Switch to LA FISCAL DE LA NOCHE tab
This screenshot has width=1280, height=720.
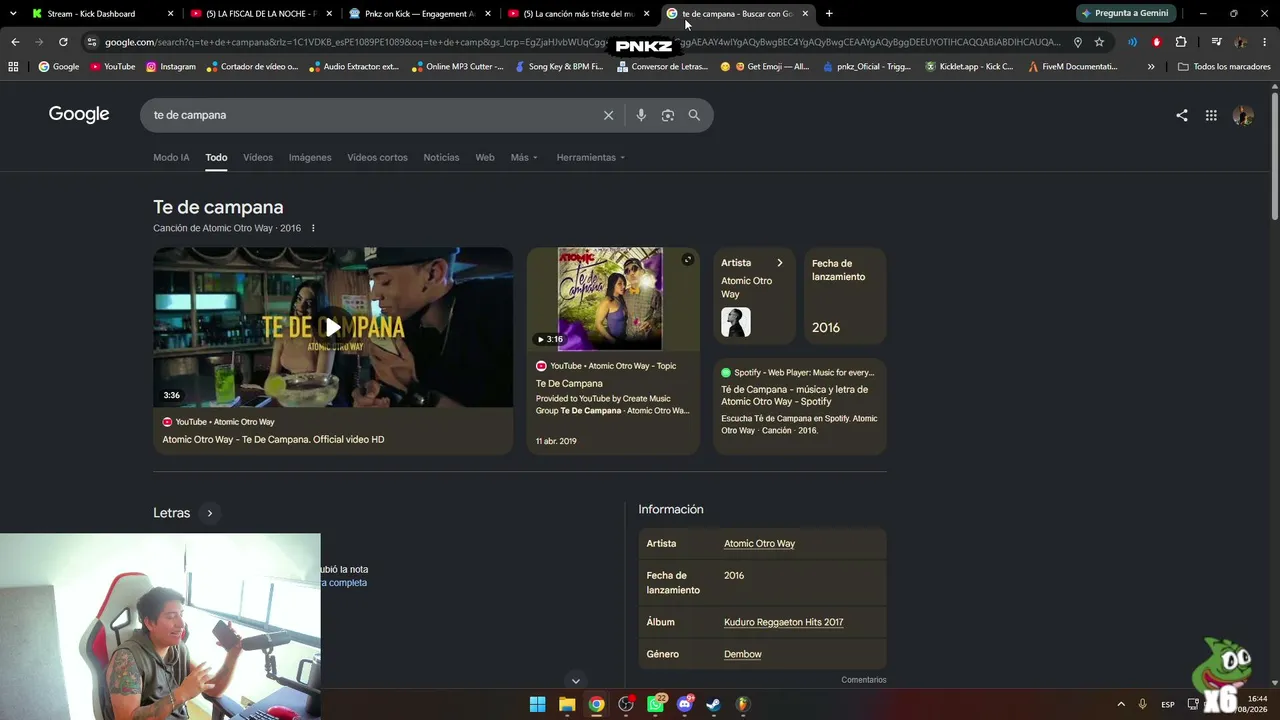click(x=262, y=14)
